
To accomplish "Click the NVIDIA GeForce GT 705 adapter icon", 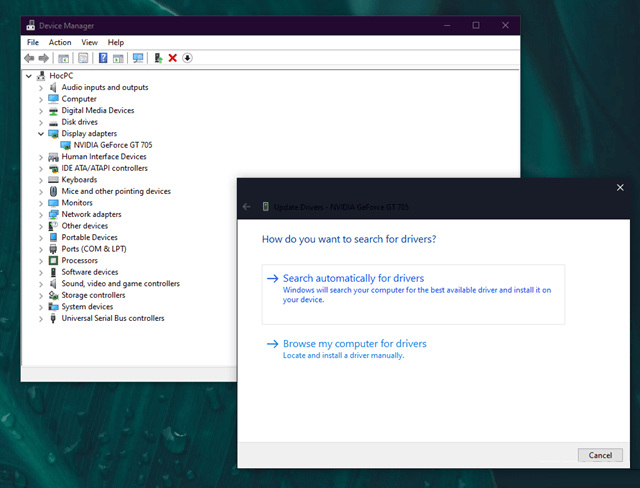I will (65, 145).
